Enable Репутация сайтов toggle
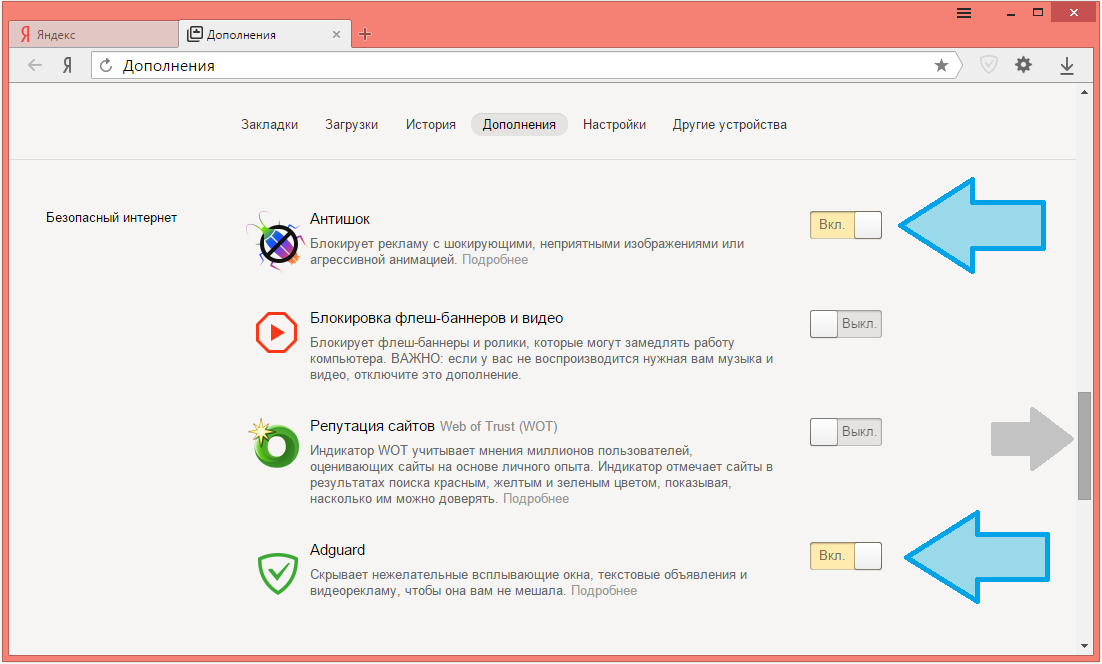This screenshot has height=664, width=1102. tap(845, 431)
